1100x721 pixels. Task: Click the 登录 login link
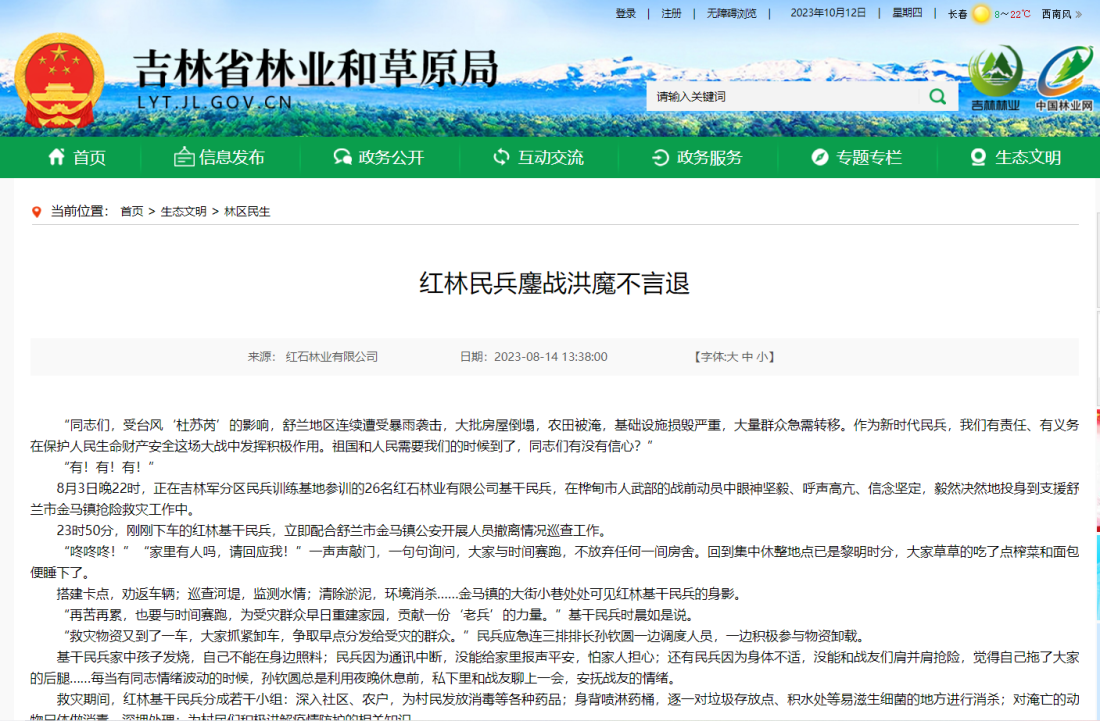coord(626,14)
